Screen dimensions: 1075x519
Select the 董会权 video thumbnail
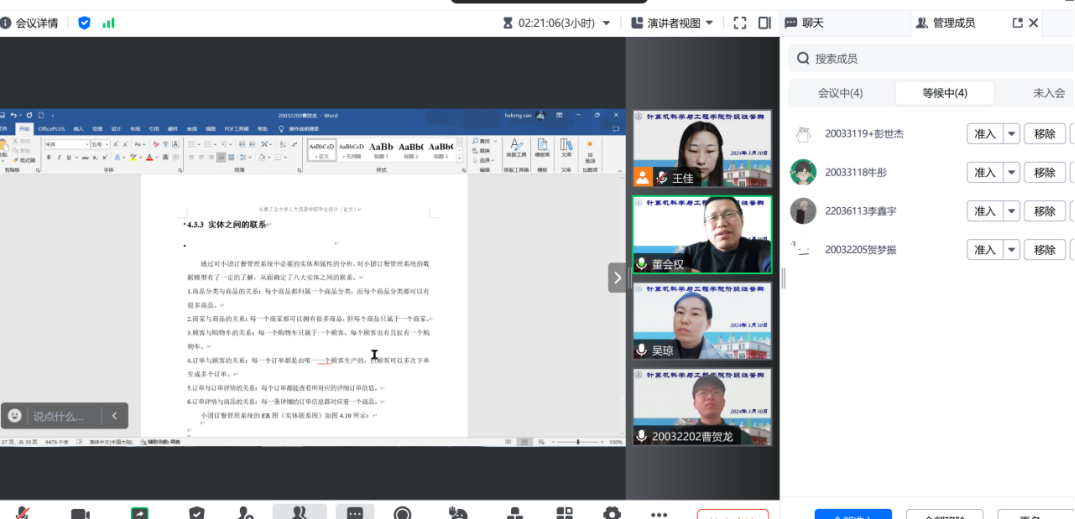[702, 232]
